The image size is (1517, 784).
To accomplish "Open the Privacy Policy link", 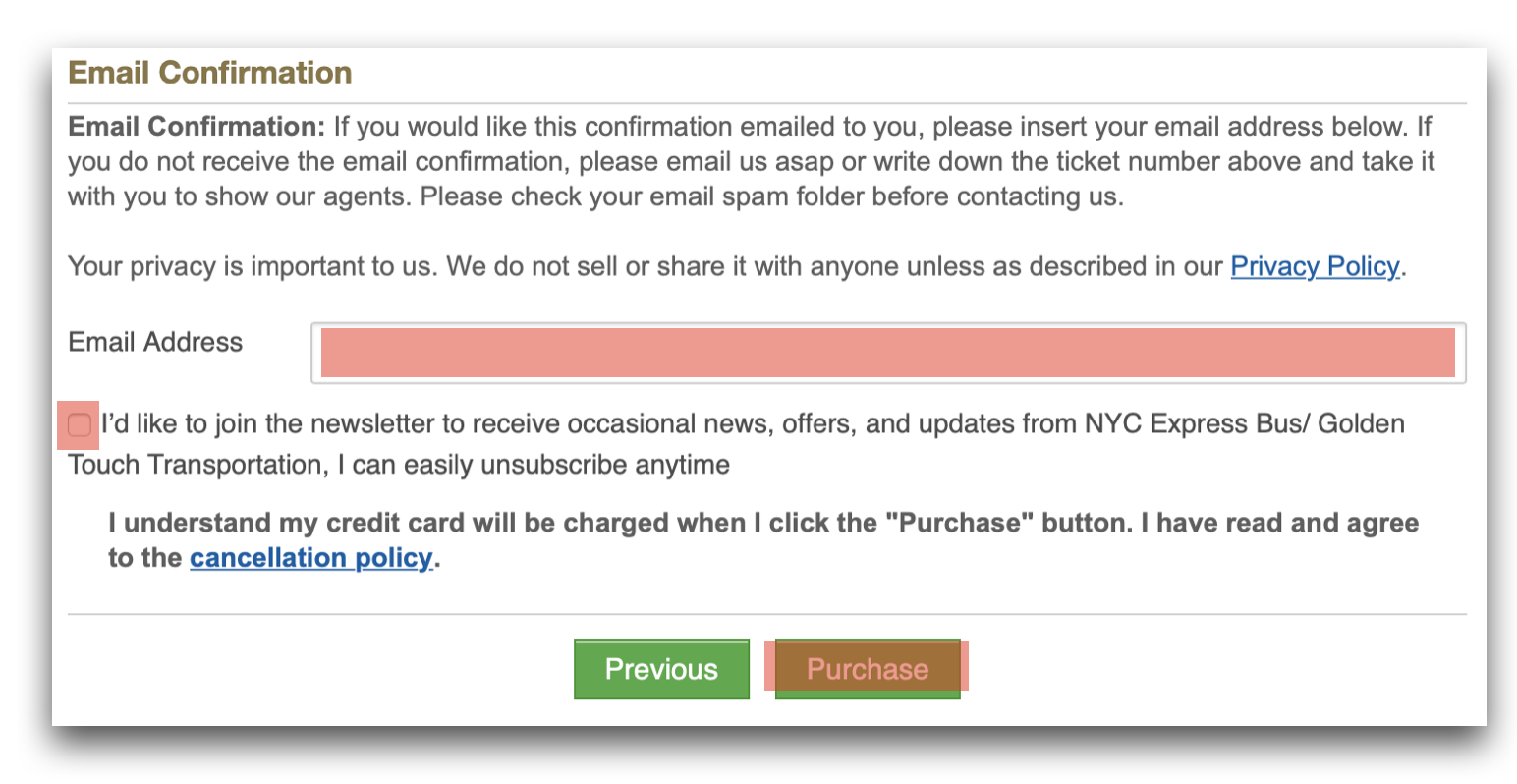I will 1315,267.
